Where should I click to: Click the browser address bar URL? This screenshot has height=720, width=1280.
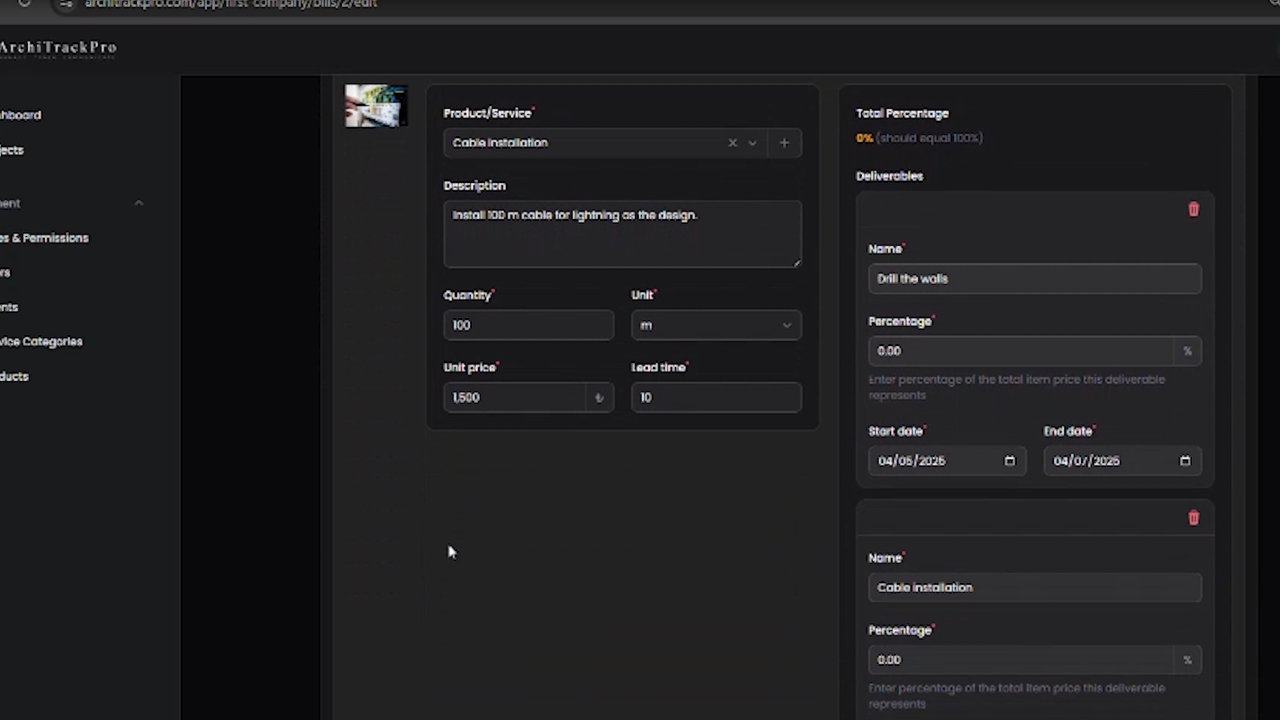[x=231, y=4]
